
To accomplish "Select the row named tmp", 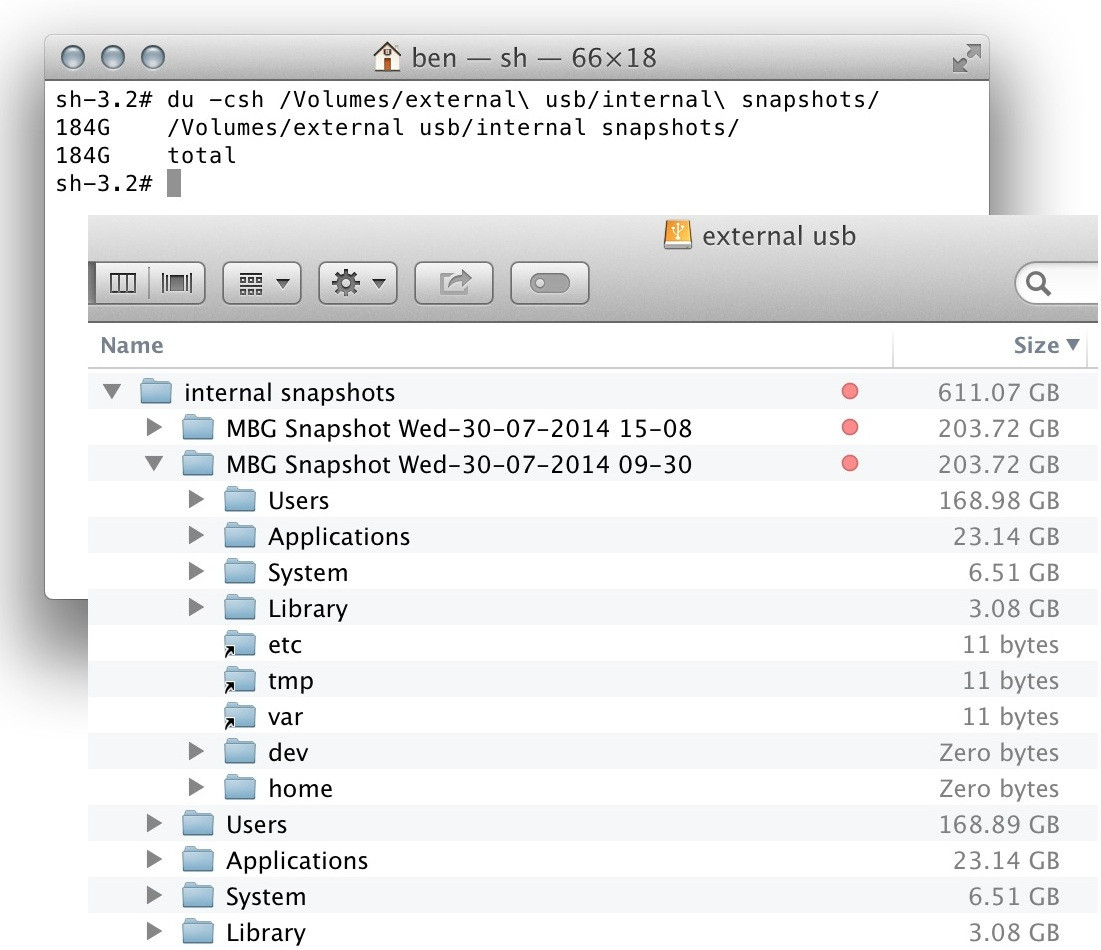I will pos(593,680).
